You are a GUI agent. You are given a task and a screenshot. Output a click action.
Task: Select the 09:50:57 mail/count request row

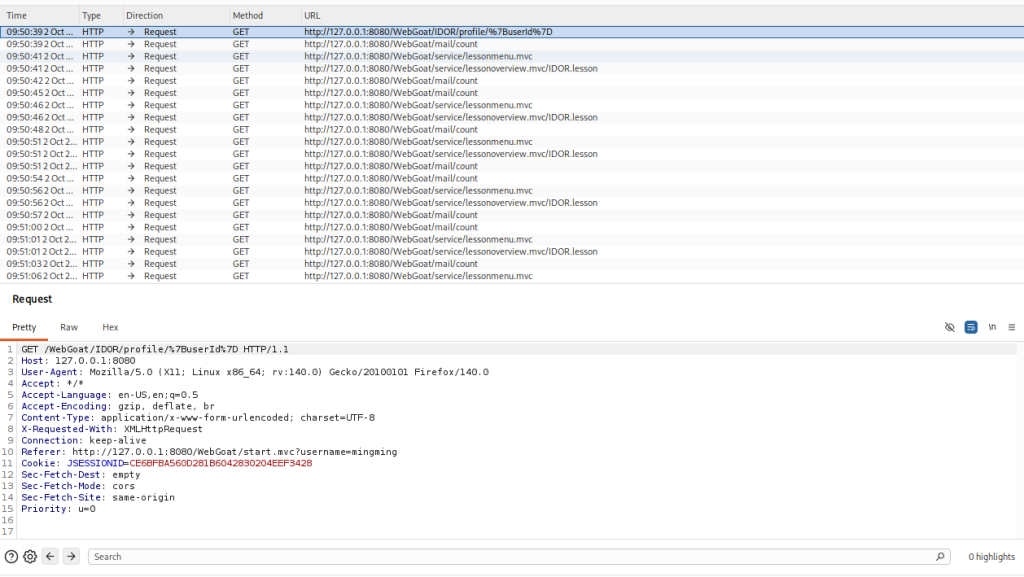512,215
